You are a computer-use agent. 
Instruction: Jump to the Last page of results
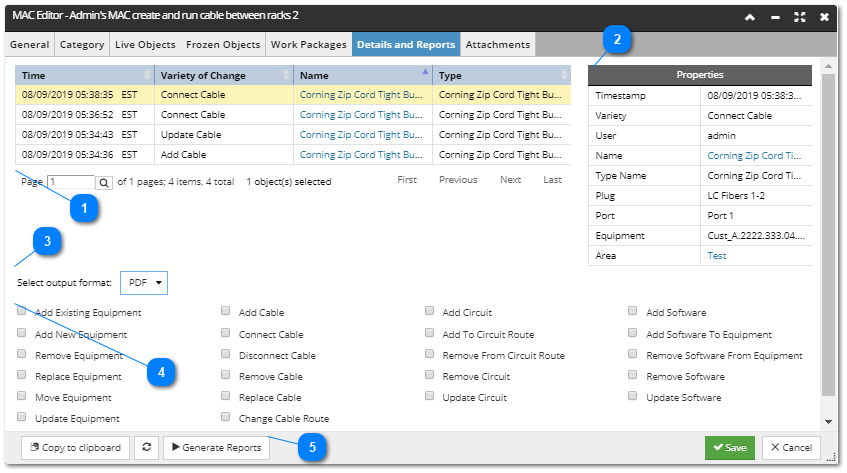point(553,180)
